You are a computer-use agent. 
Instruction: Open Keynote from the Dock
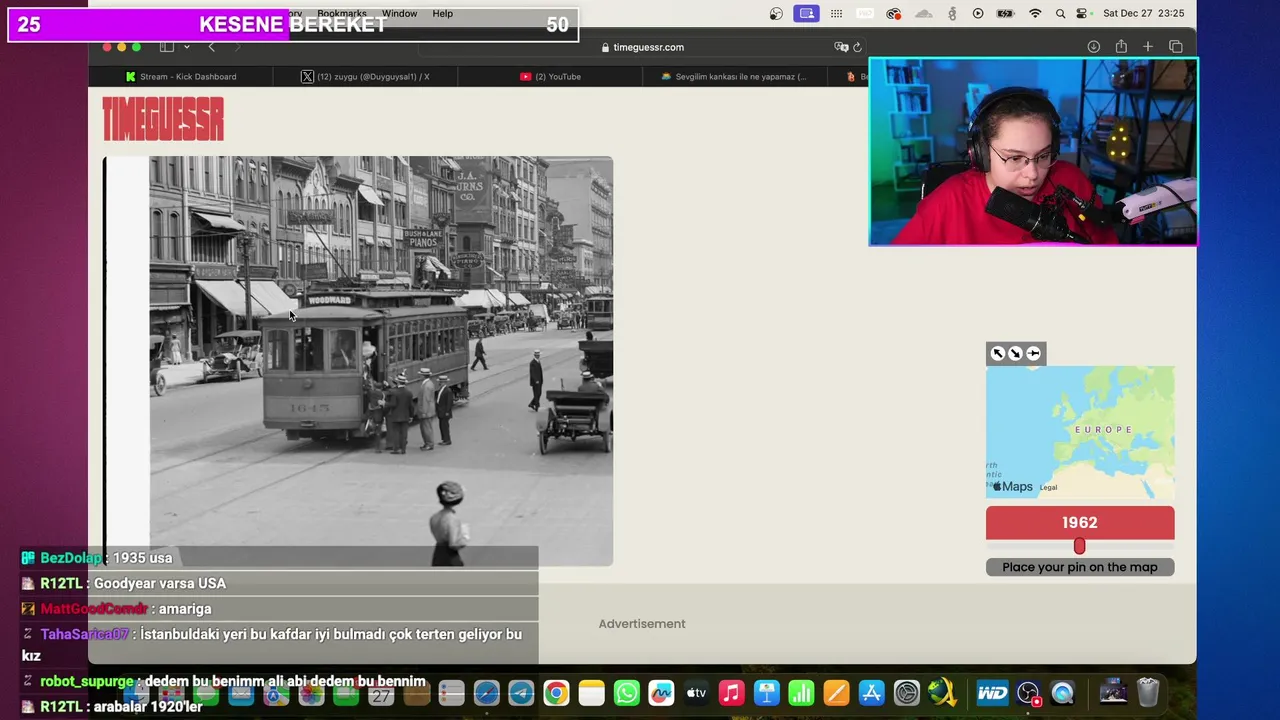pos(766,692)
